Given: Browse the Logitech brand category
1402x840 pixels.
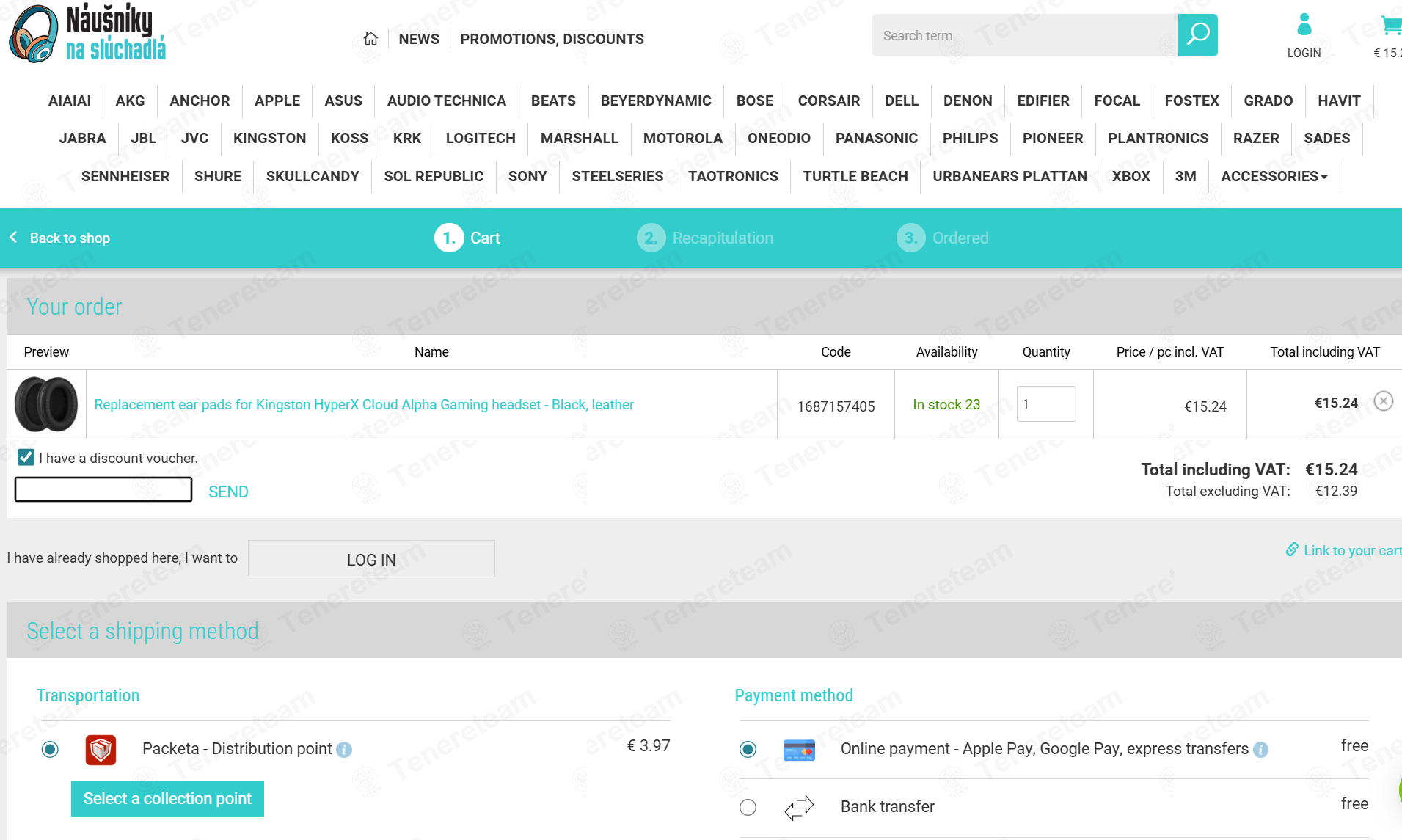Looking at the screenshot, I should (481, 138).
